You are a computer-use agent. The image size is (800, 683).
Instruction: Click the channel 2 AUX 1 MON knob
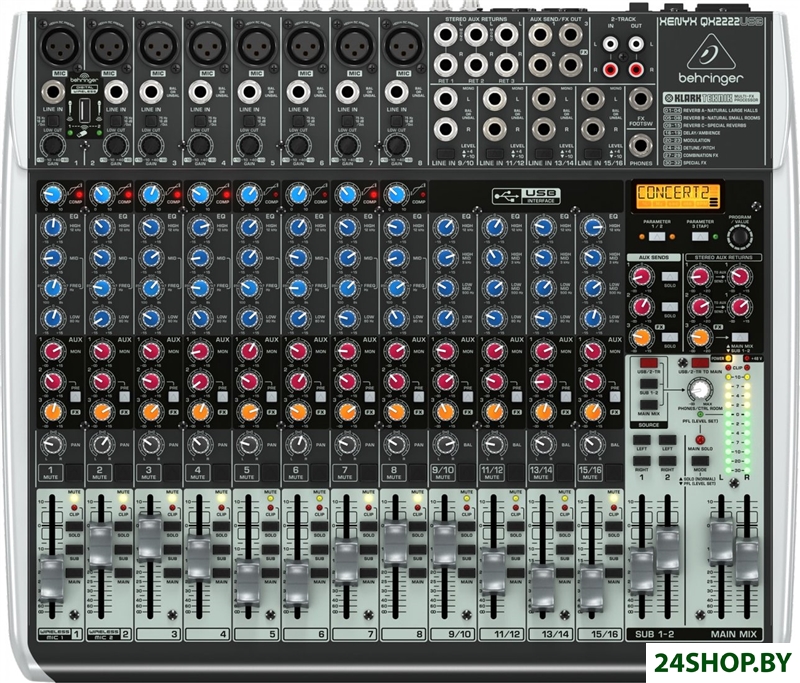point(102,351)
